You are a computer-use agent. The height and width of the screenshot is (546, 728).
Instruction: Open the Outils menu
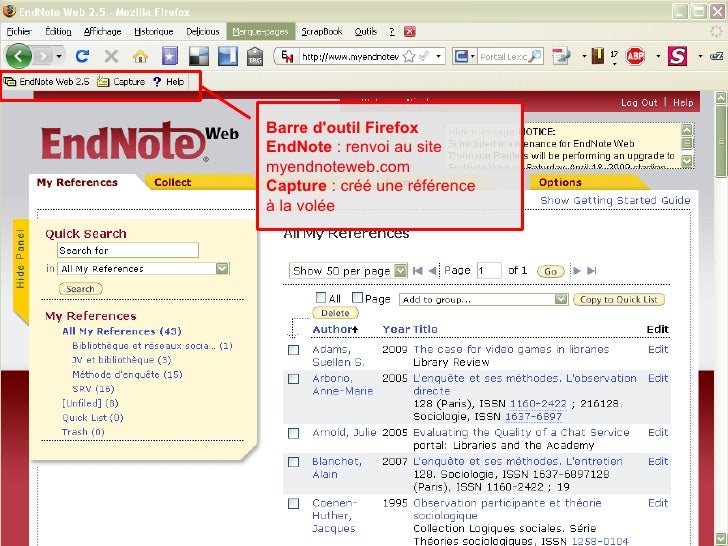click(366, 32)
